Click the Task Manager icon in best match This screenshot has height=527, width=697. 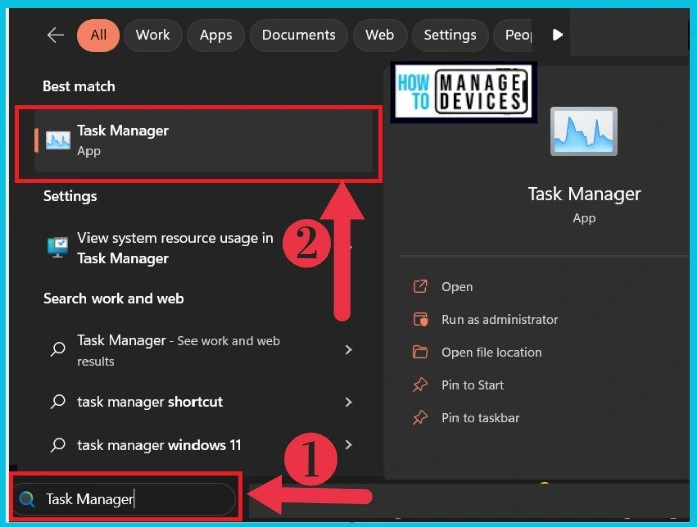point(58,140)
